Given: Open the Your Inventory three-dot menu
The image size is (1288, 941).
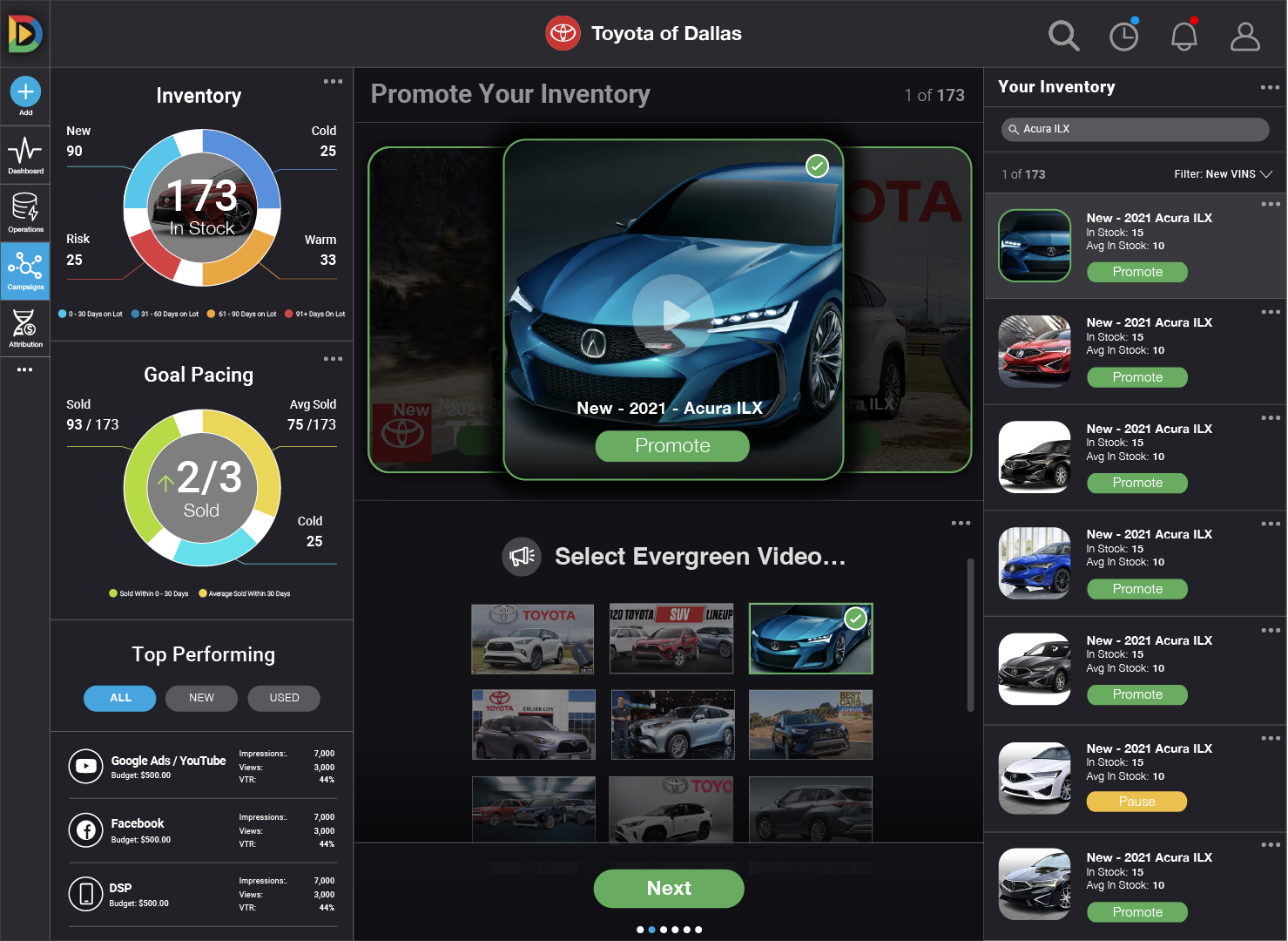Looking at the screenshot, I should pyautogui.click(x=1269, y=87).
